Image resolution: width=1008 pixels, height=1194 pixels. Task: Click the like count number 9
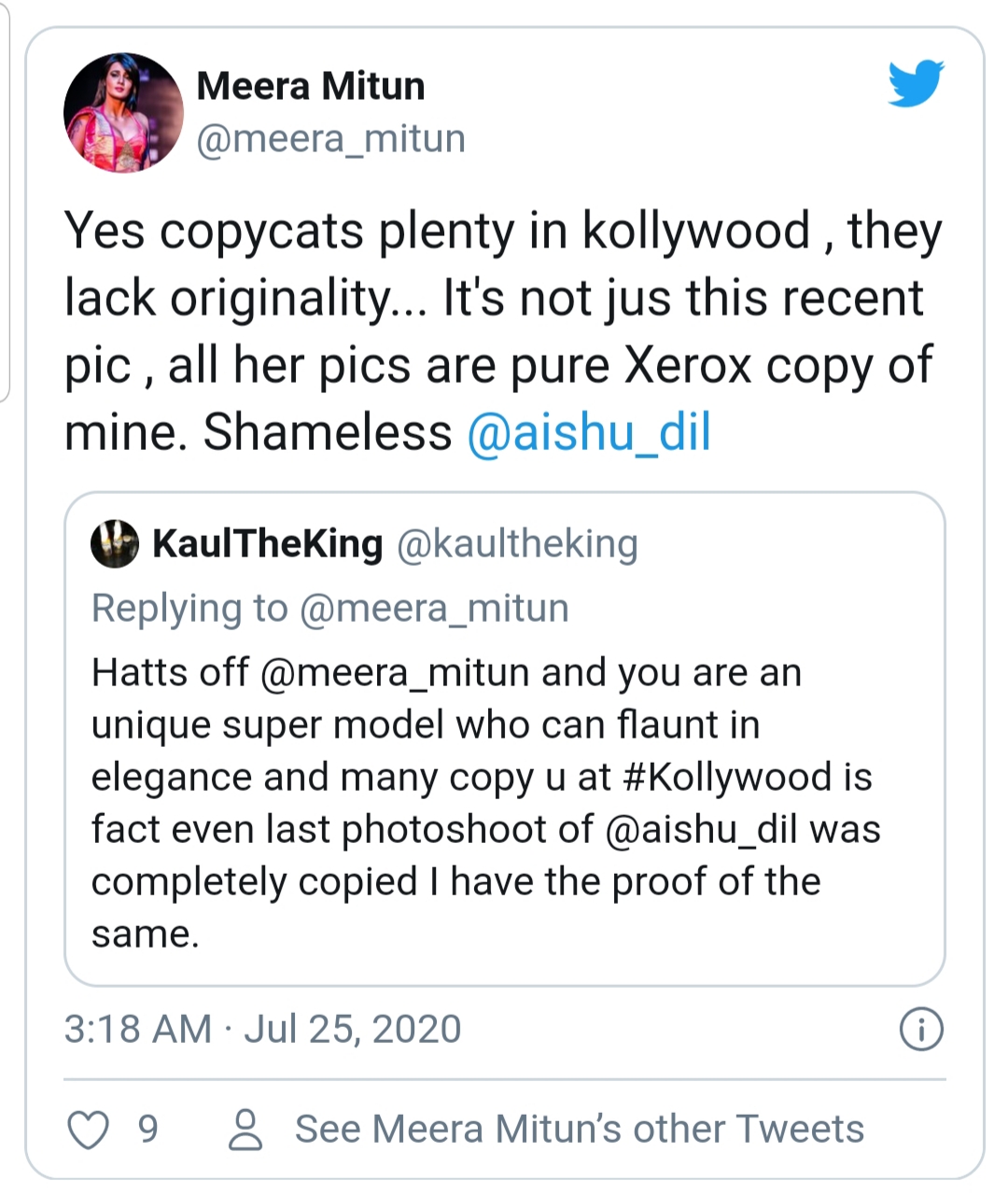click(148, 1130)
